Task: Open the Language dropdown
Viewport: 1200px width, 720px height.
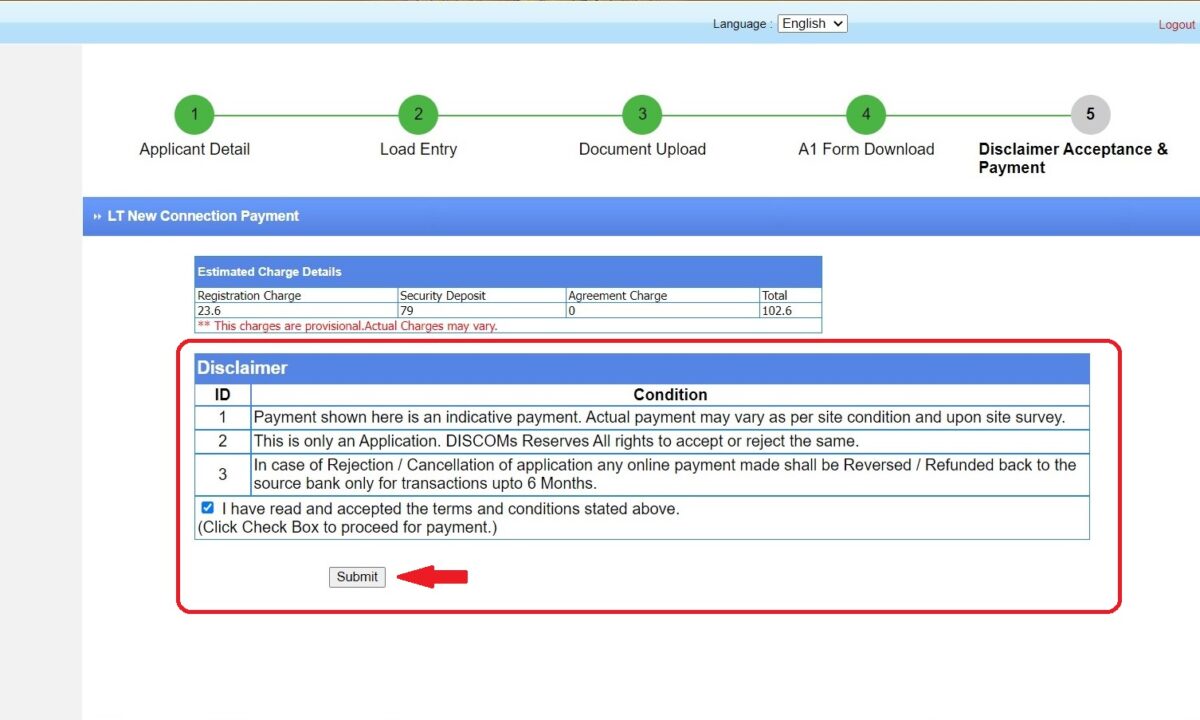Action: [x=812, y=23]
